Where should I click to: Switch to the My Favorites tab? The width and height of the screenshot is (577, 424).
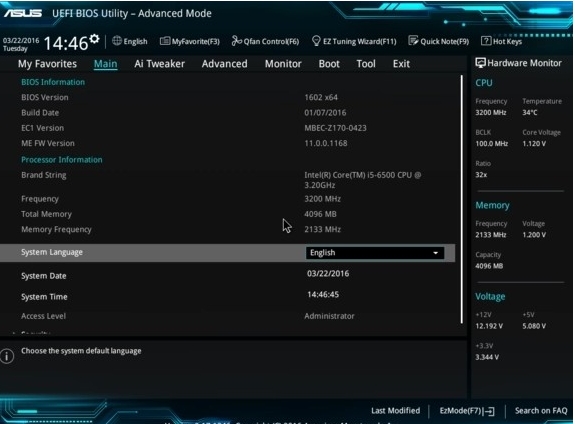click(x=47, y=64)
